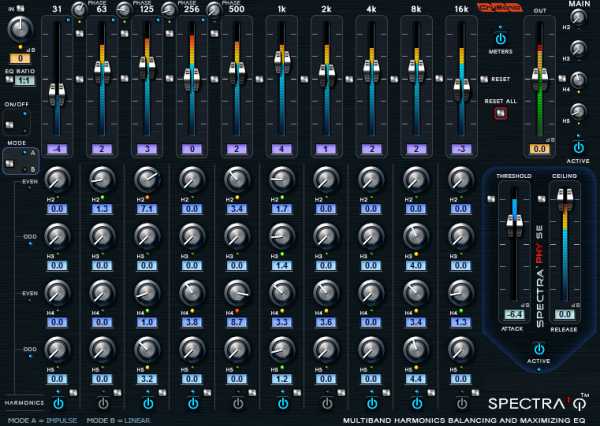Click the red RESET ALL square icon
This screenshot has height=426, width=600.
(500, 113)
